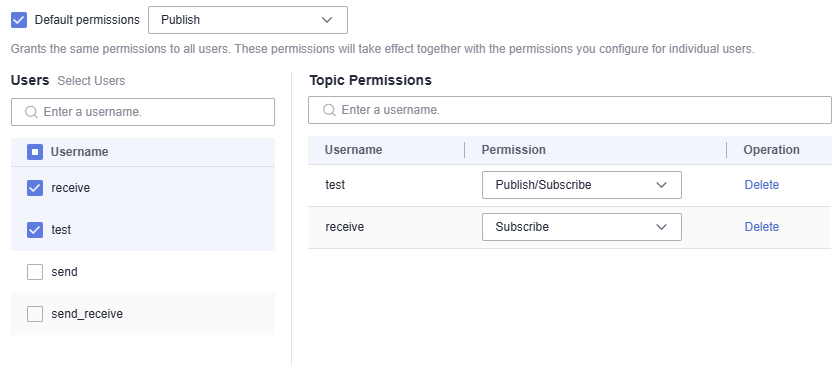839x365 pixels.
Task: Uncheck the test user checkbox
Action: (x=35, y=230)
